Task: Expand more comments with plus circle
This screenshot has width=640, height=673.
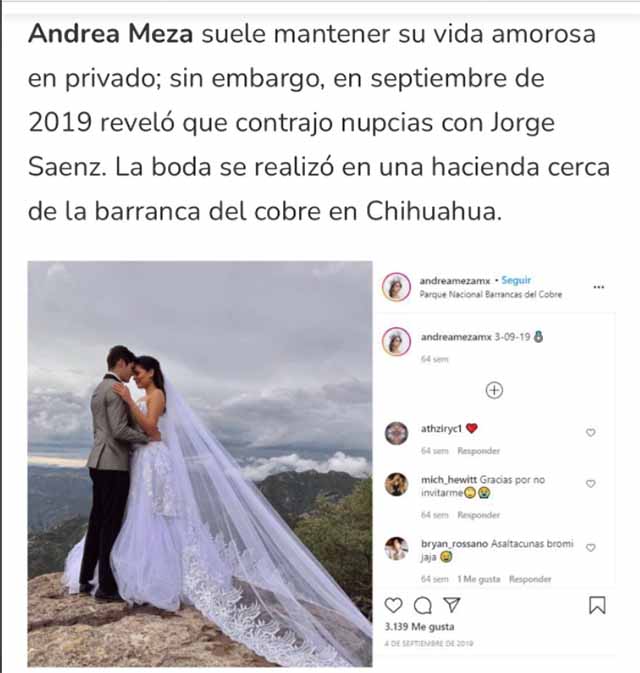Action: 494,390
